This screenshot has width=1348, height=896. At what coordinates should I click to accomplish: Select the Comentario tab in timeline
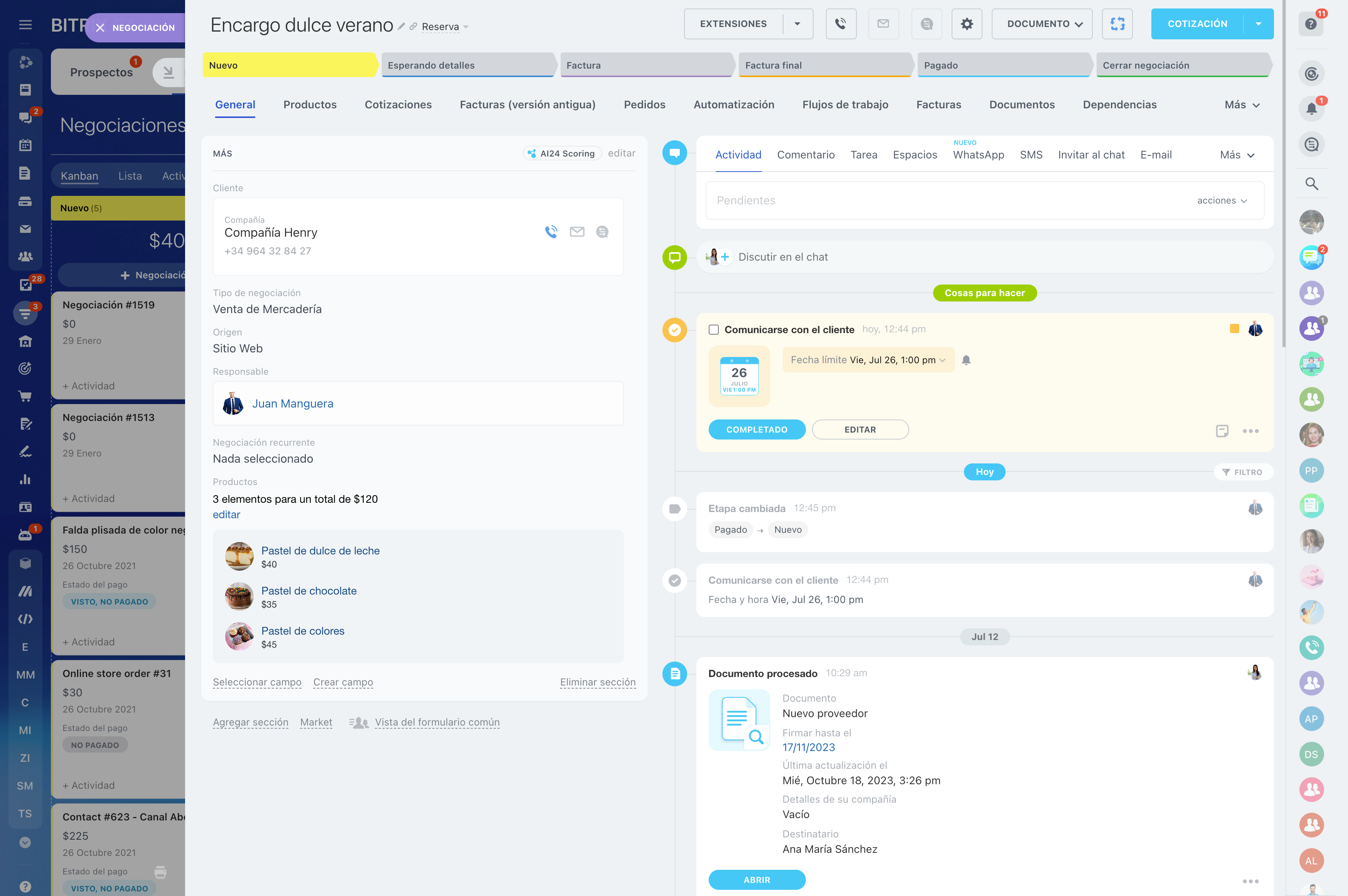805,155
